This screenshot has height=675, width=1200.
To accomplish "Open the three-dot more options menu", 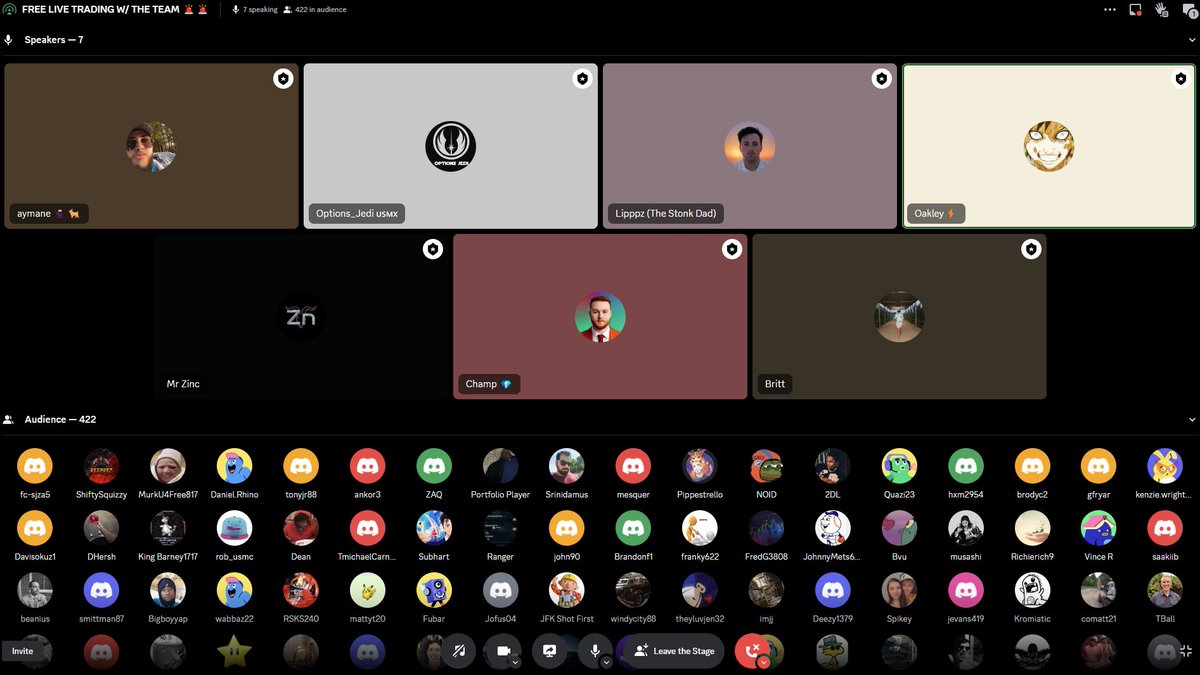I will [x=1109, y=9].
